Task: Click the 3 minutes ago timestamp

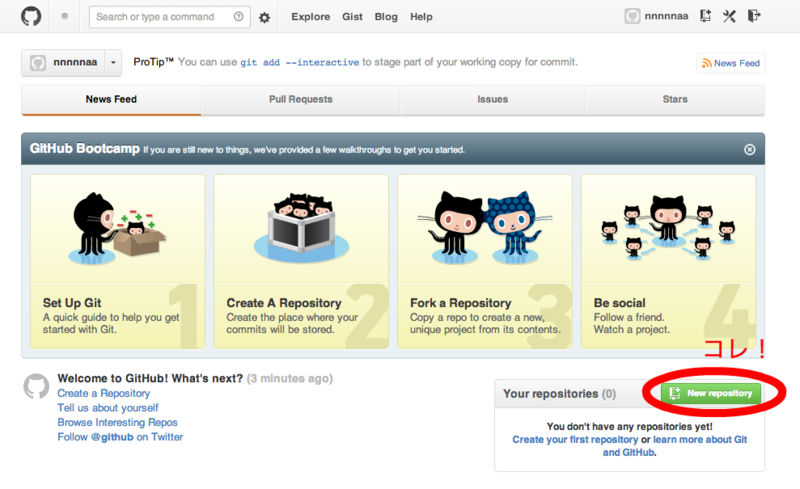Action: (289, 378)
